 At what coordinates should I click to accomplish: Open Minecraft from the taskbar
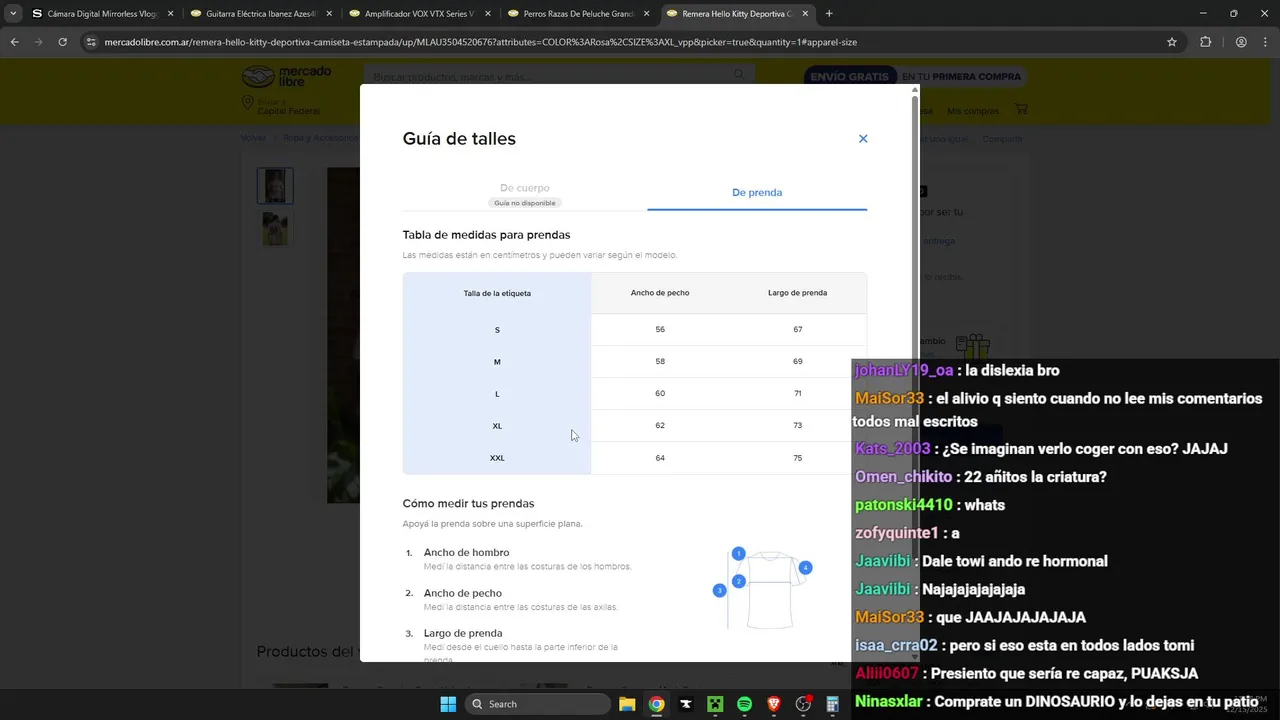(x=715, y=704)
